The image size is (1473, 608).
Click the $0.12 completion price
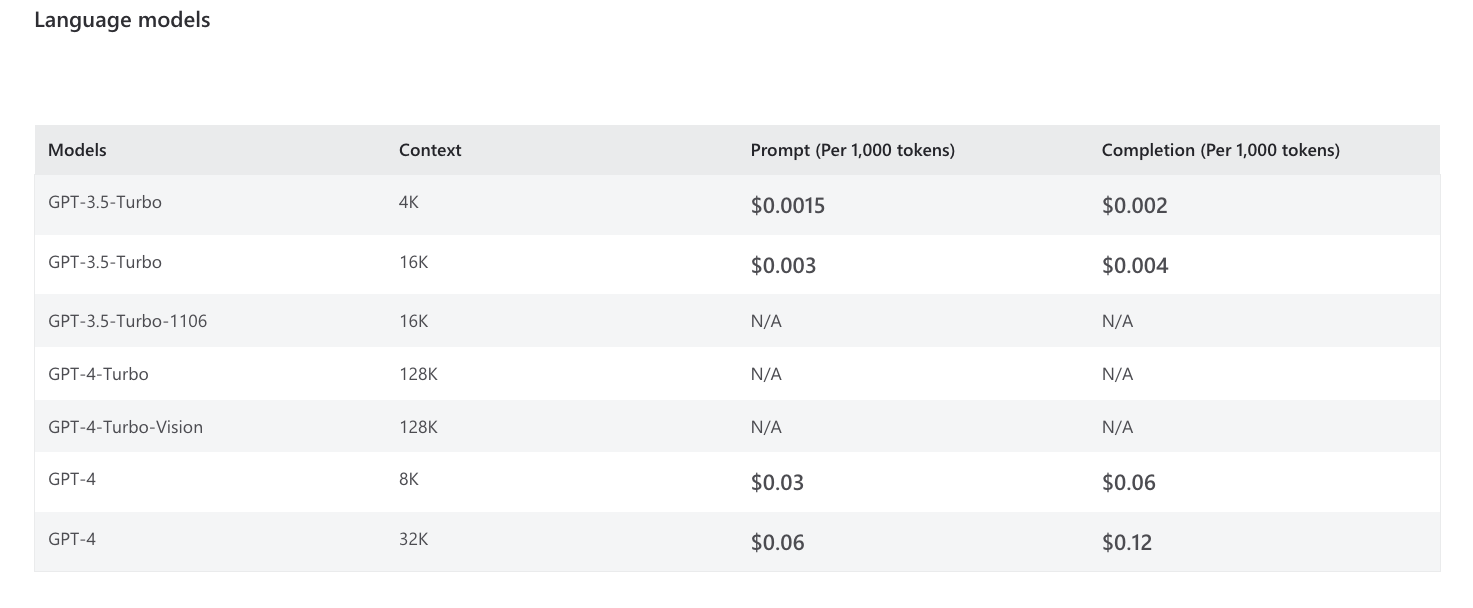pos(1127,543)
